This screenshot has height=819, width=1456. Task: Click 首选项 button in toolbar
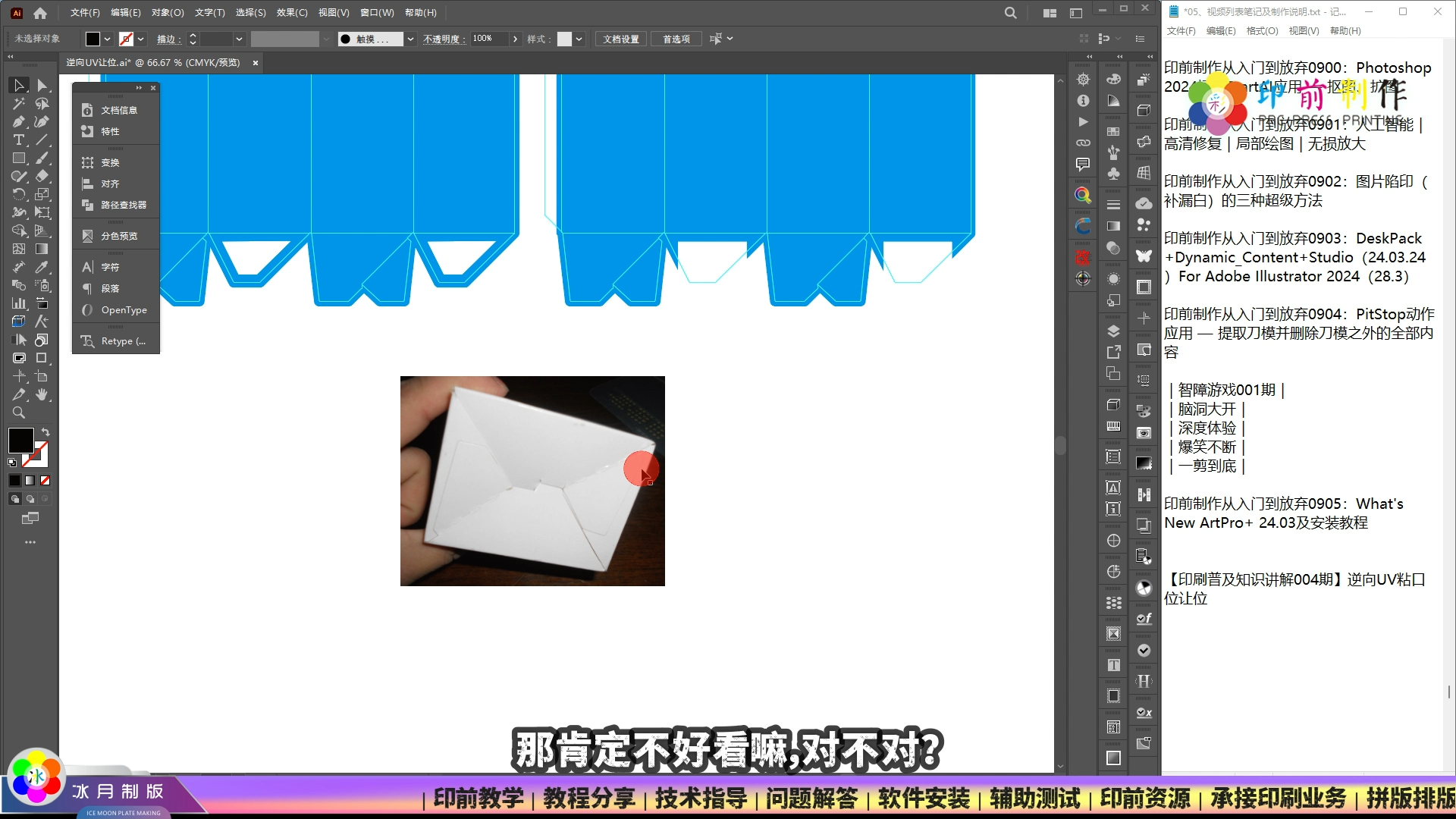coord(674,38)
